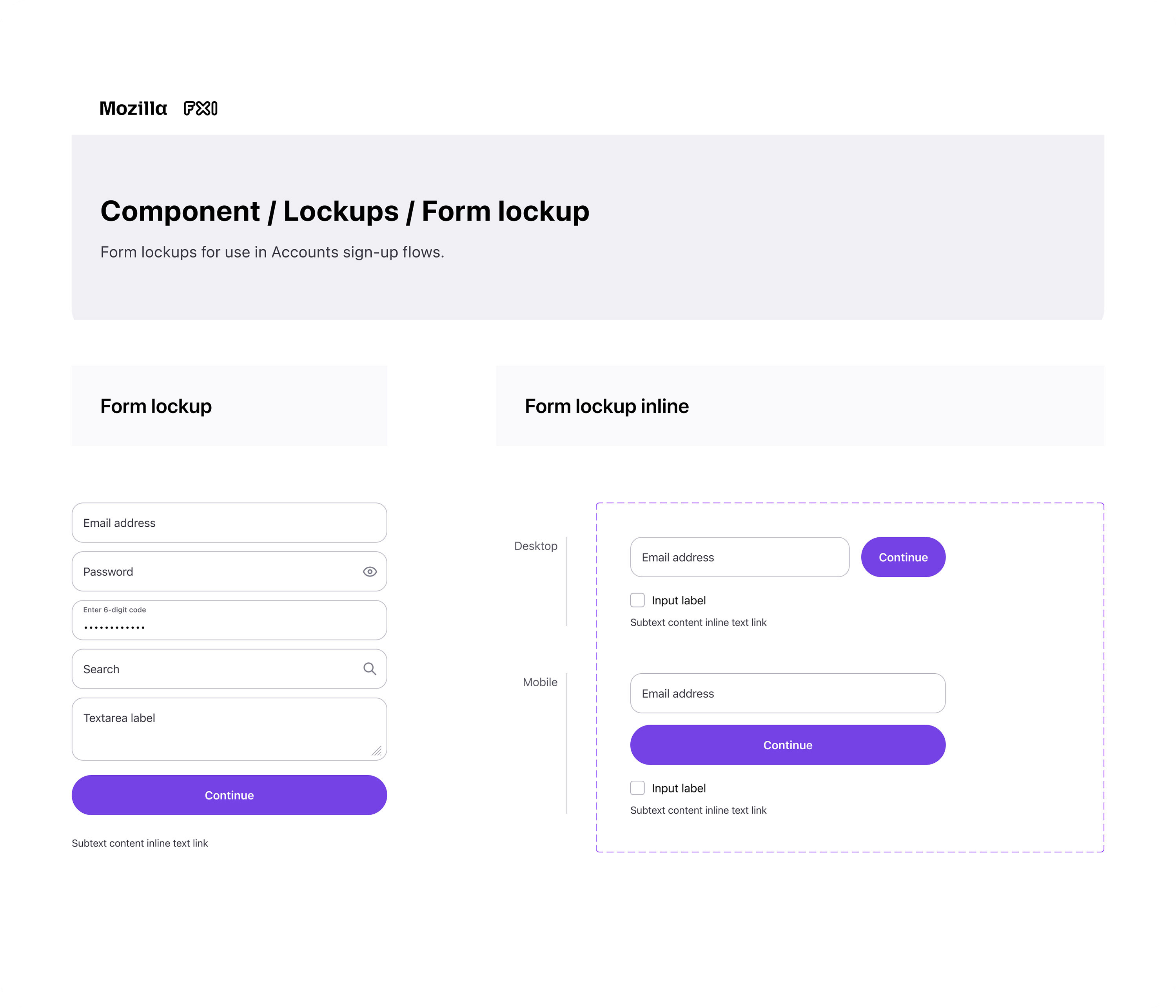Click the textarea resize handle

[x=377, y=751]
